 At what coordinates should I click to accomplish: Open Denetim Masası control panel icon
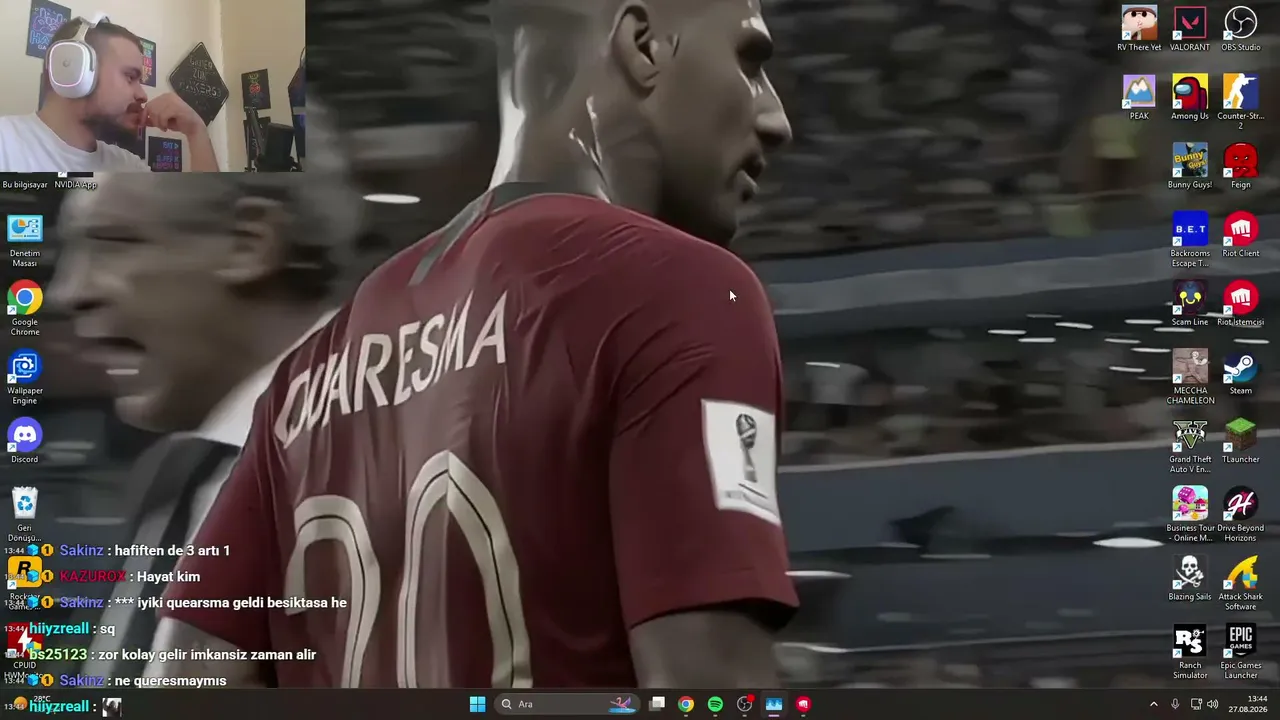25,240
